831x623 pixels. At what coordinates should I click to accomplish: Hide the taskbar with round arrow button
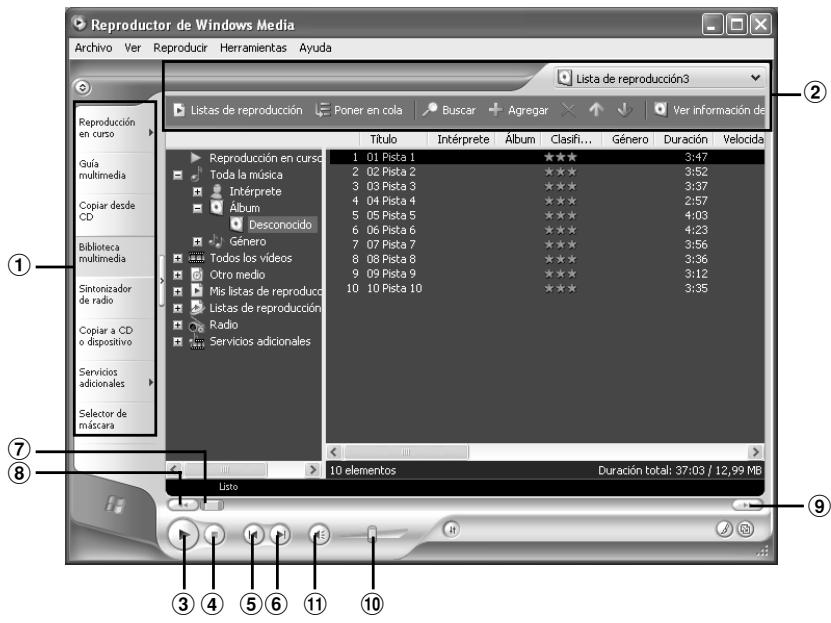[x=83, y=87]
